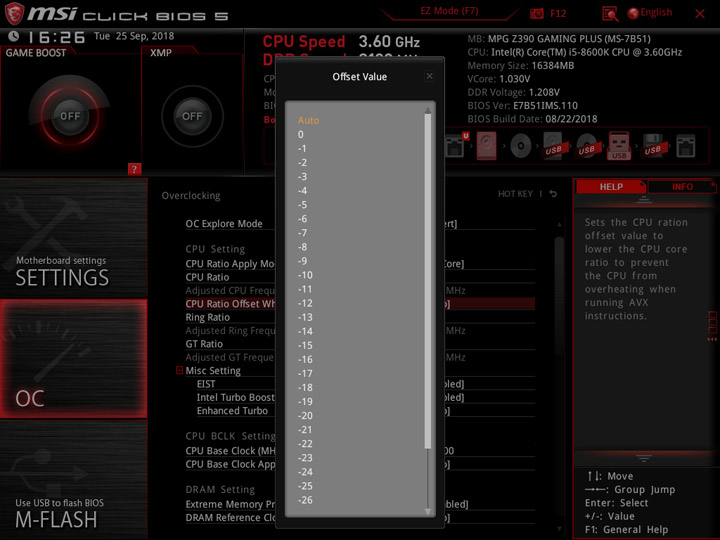Select the last network boot device icon

[x=686, y=146]
